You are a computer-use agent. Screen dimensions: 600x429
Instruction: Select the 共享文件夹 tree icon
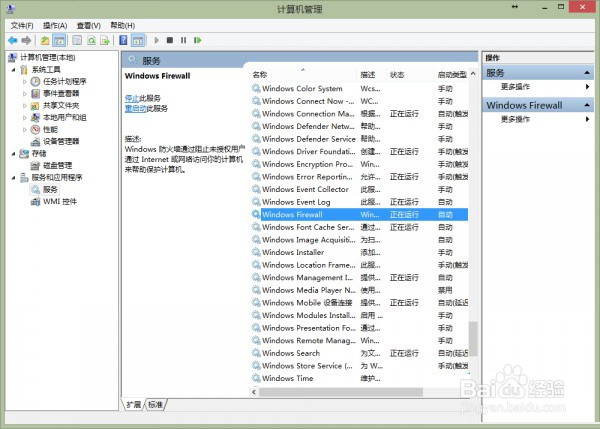click(x=35, y=106)
